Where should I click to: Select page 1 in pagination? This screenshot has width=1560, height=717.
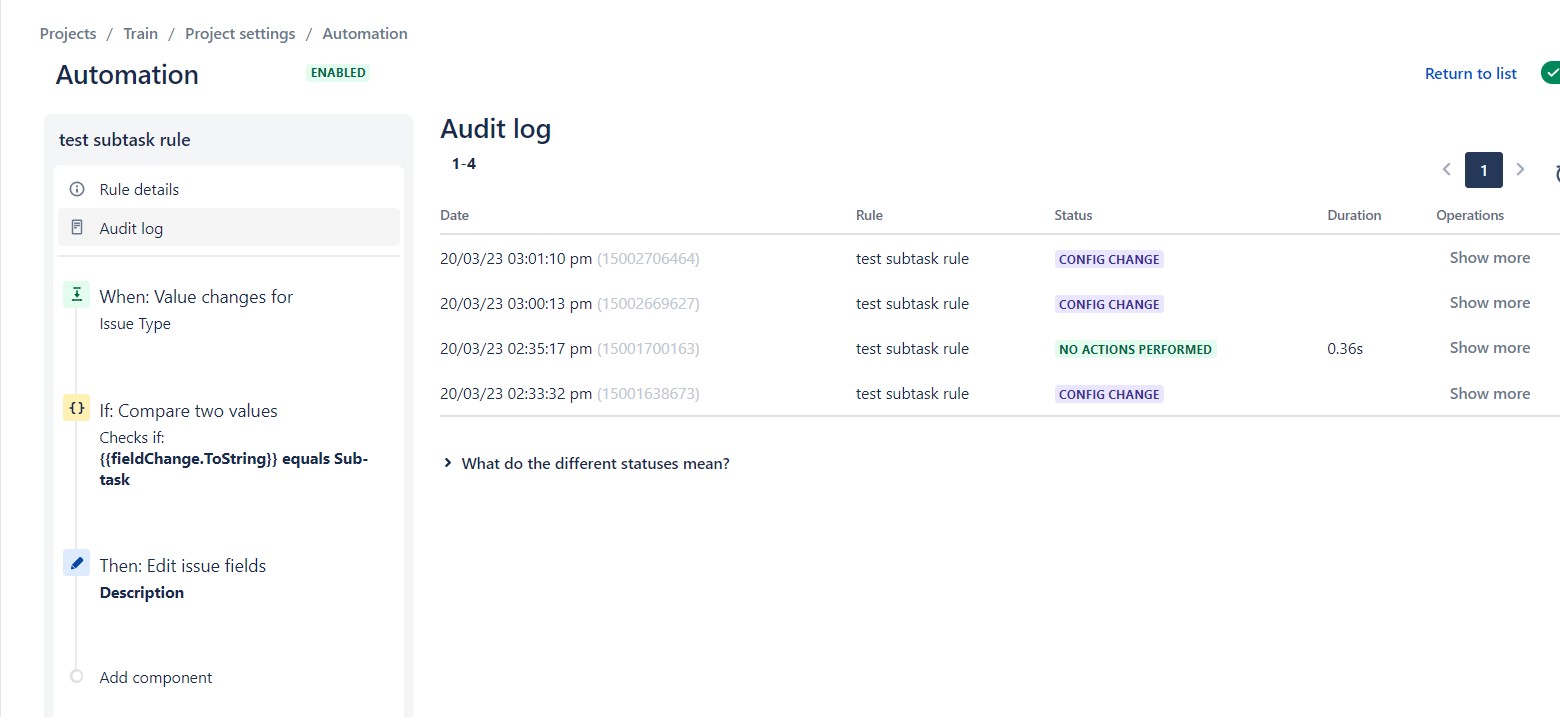[x=1484, y=170]
